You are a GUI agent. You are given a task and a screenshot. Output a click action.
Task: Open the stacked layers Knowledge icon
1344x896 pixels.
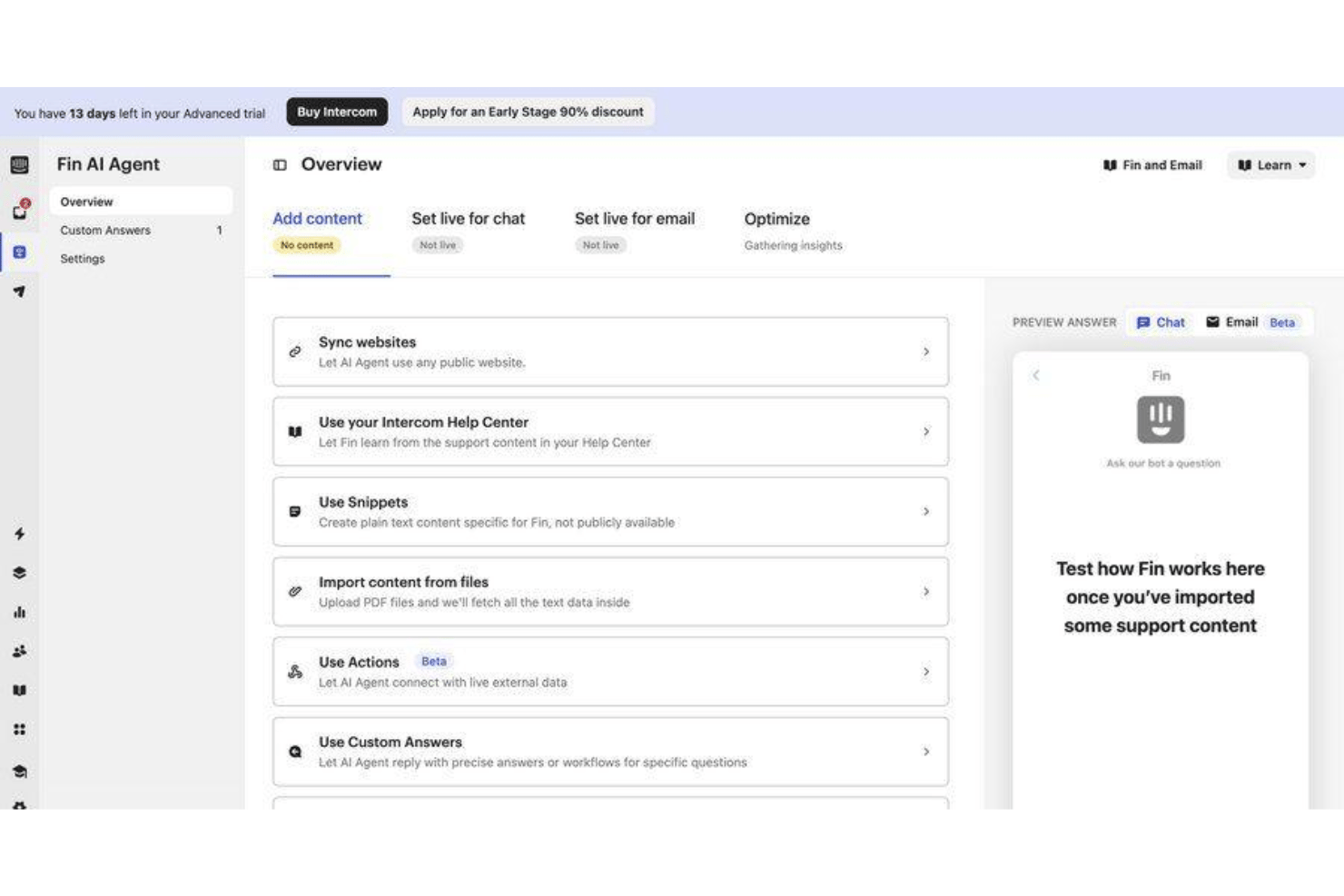(x=19, y=573)
